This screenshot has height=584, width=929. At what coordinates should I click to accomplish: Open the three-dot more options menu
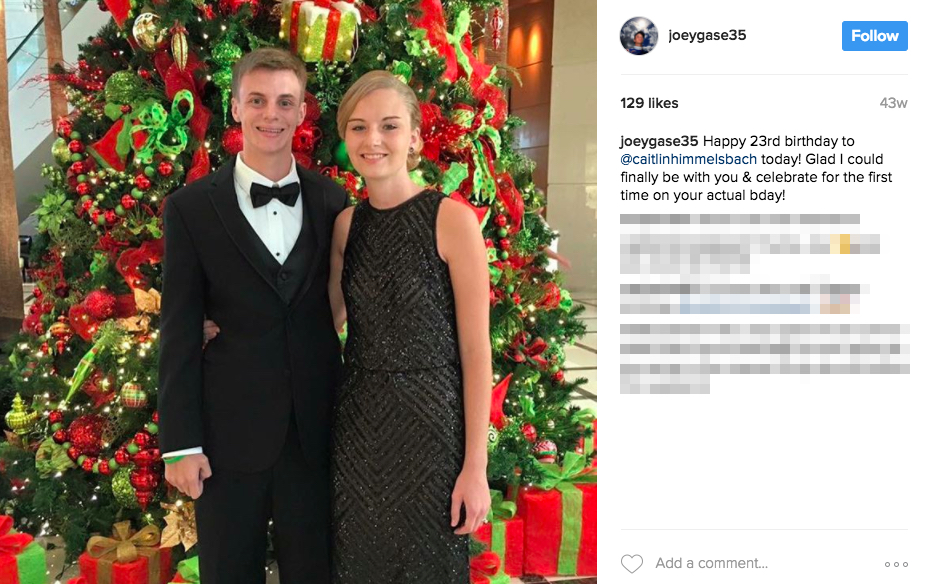click(896, 564)
